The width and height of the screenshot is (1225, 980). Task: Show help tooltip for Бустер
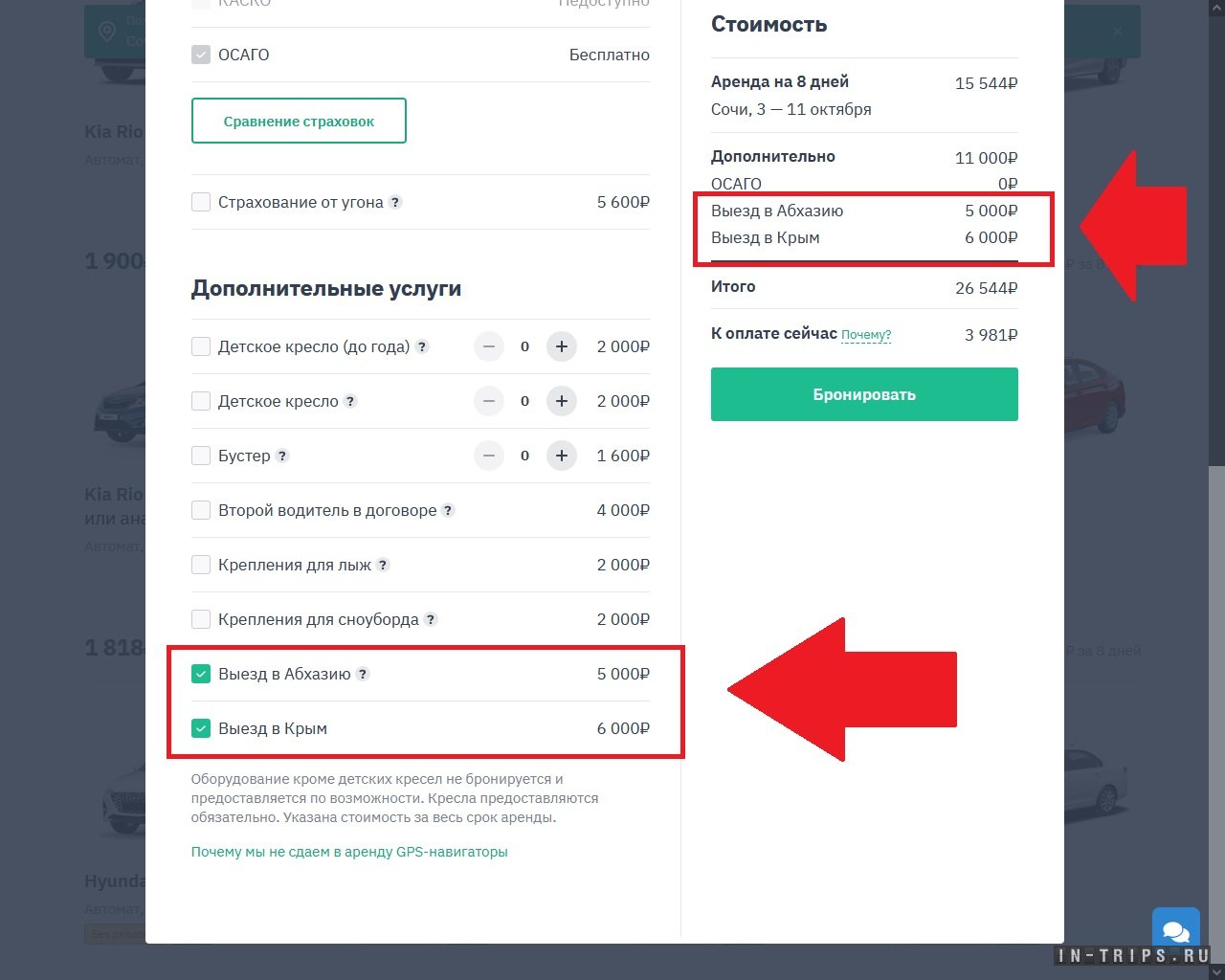pos(282,456)
